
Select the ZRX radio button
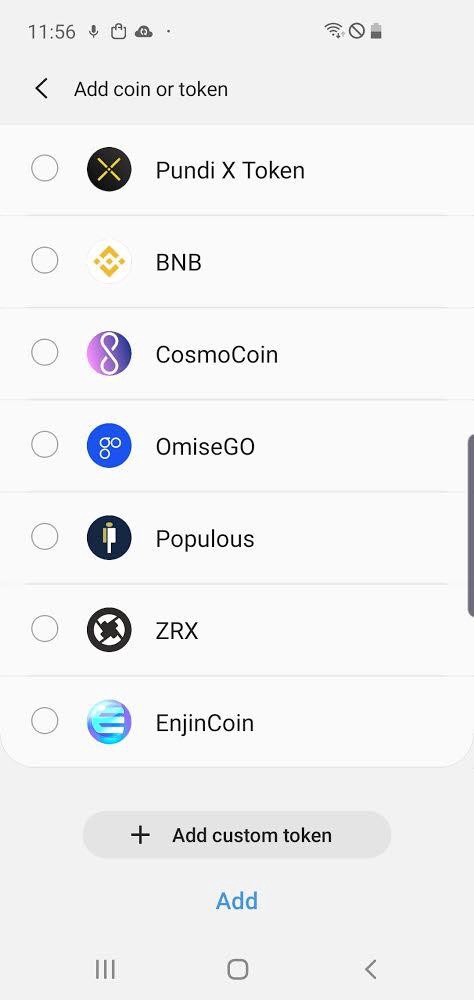tap(45, 629)
